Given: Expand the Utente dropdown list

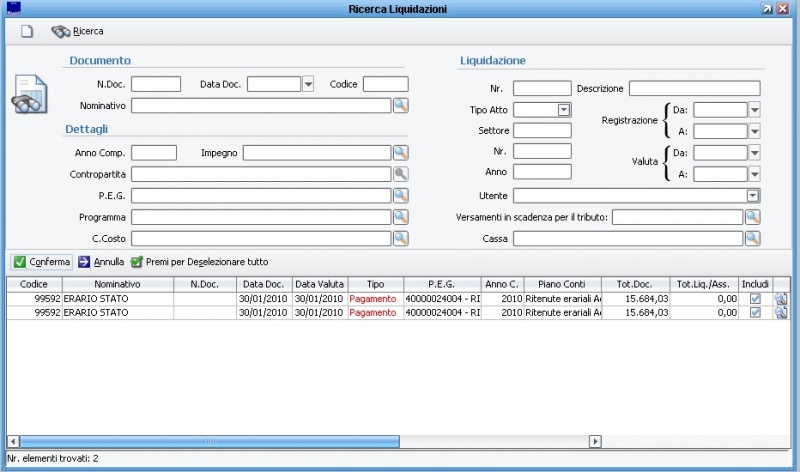Looking at the screenshot, I should coord(752,195).
